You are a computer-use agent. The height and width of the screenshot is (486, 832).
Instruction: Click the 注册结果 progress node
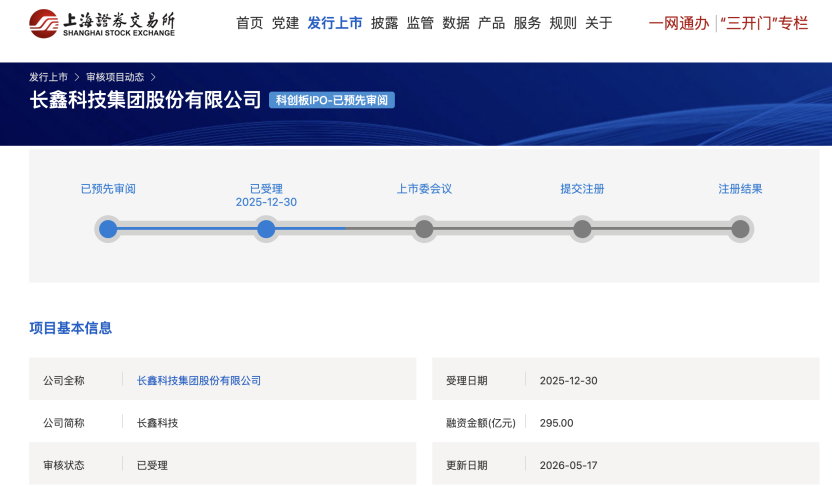coord(740,229)
